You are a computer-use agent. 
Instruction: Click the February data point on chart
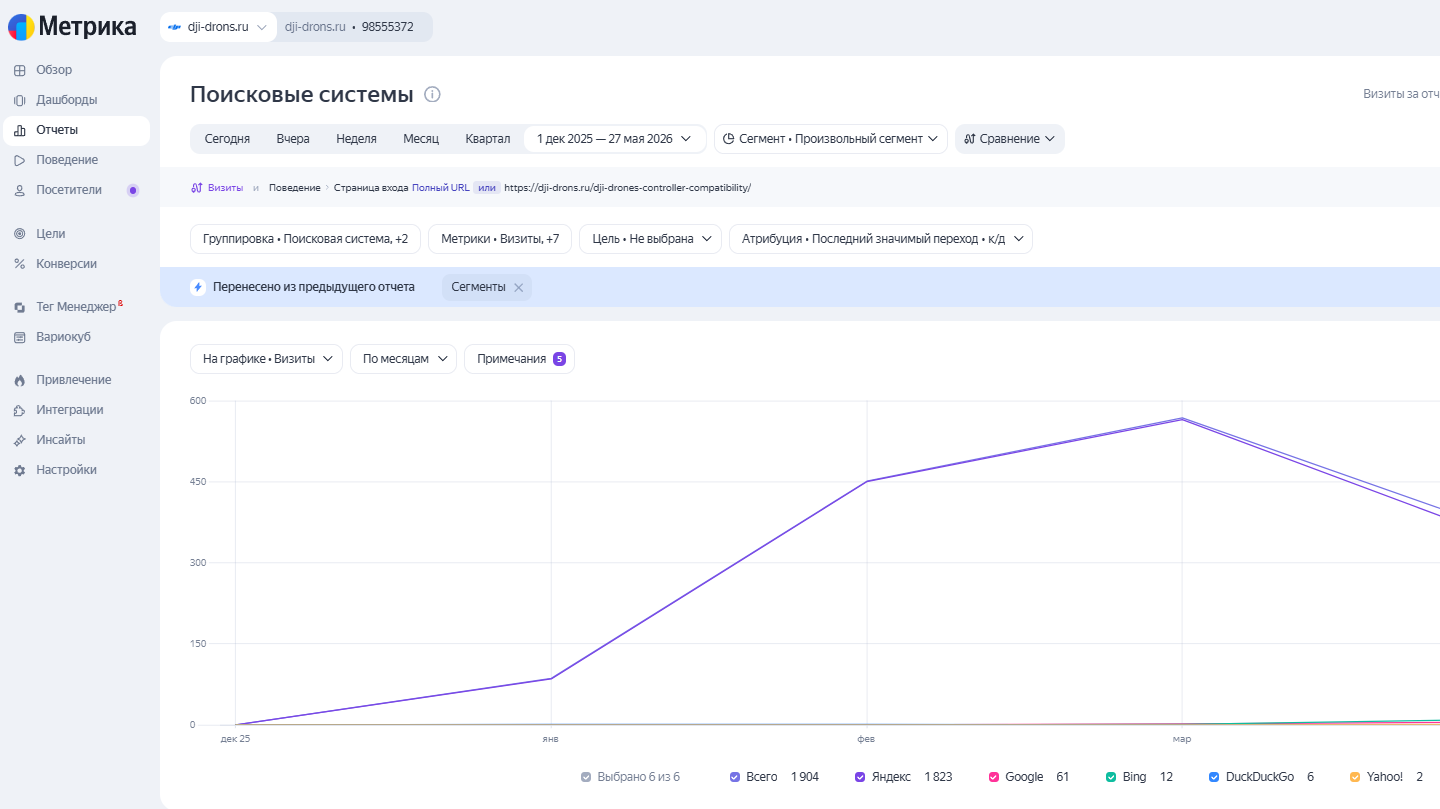point(867,481)
